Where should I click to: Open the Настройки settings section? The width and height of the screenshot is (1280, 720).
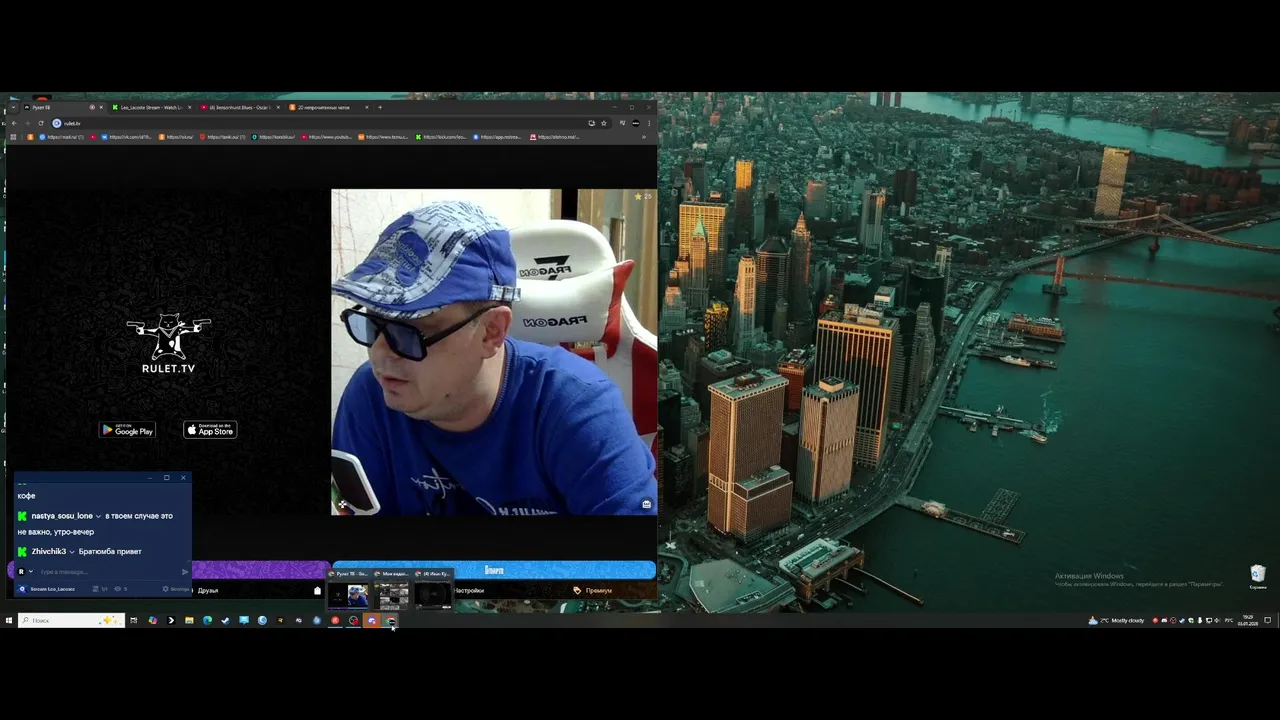point(470,591)
